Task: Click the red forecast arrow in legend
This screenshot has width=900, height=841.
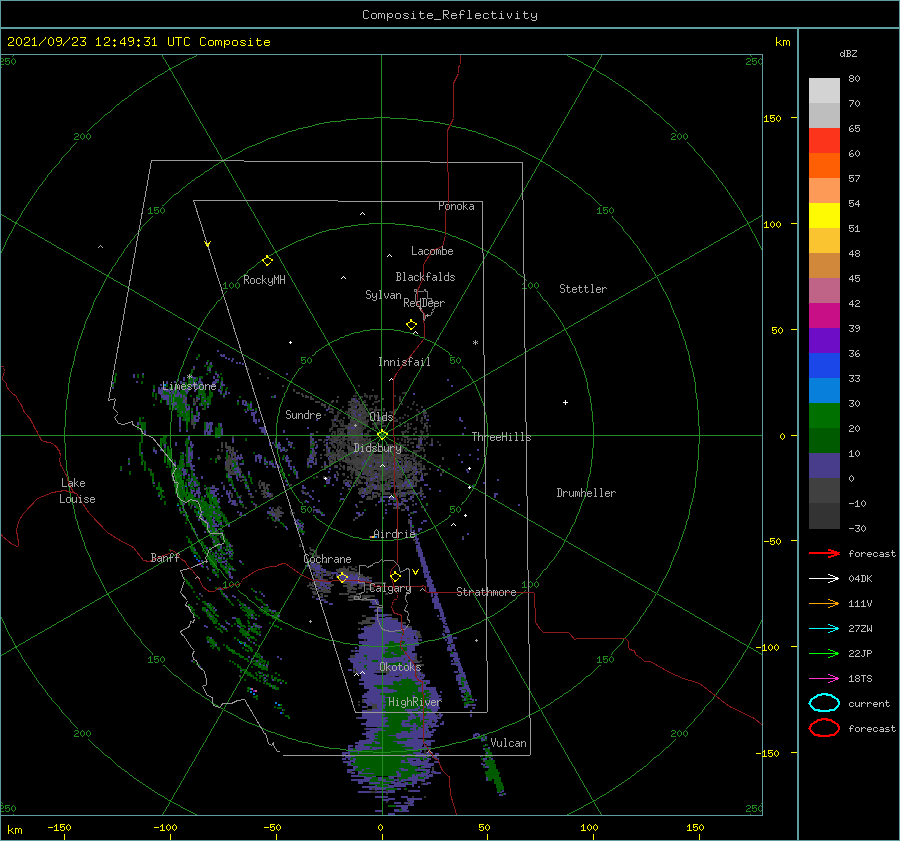Action: coord(824,553)
